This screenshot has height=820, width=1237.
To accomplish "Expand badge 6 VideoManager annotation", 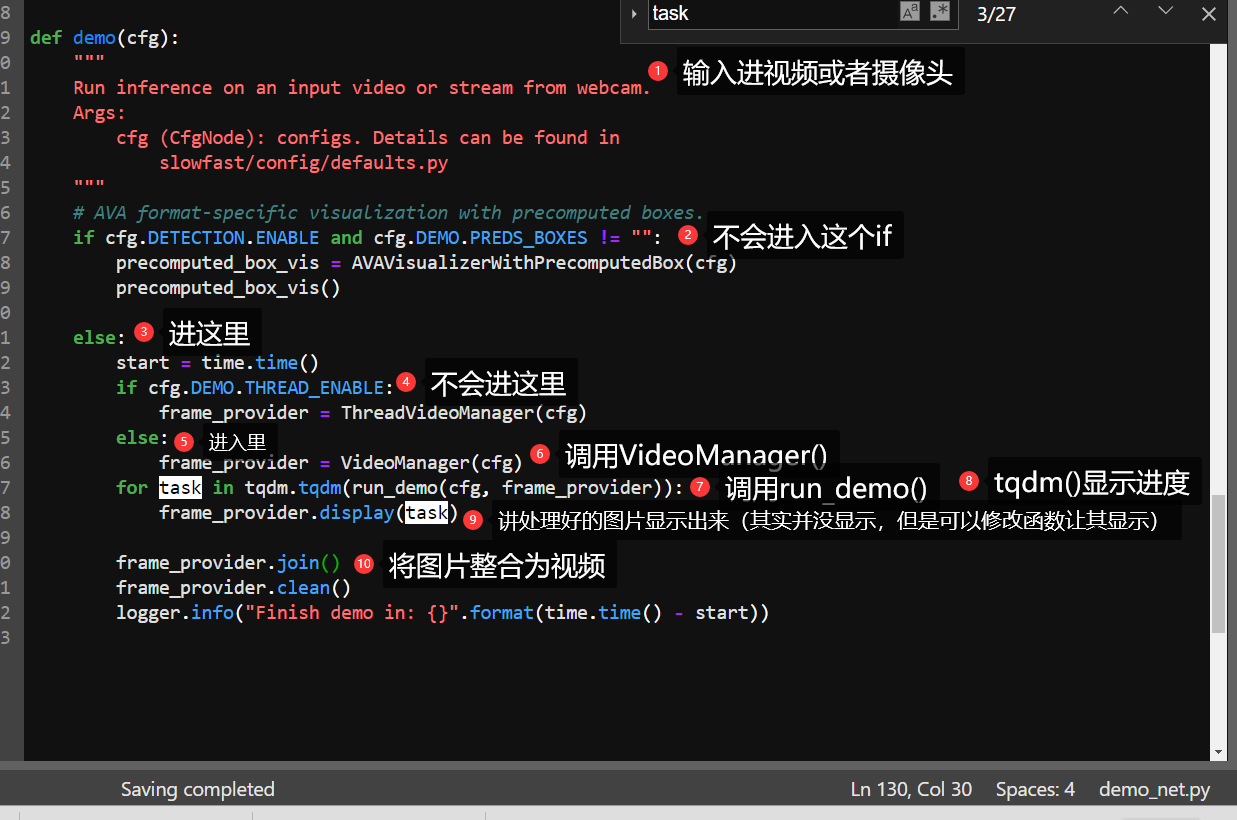I will point(540,453).
